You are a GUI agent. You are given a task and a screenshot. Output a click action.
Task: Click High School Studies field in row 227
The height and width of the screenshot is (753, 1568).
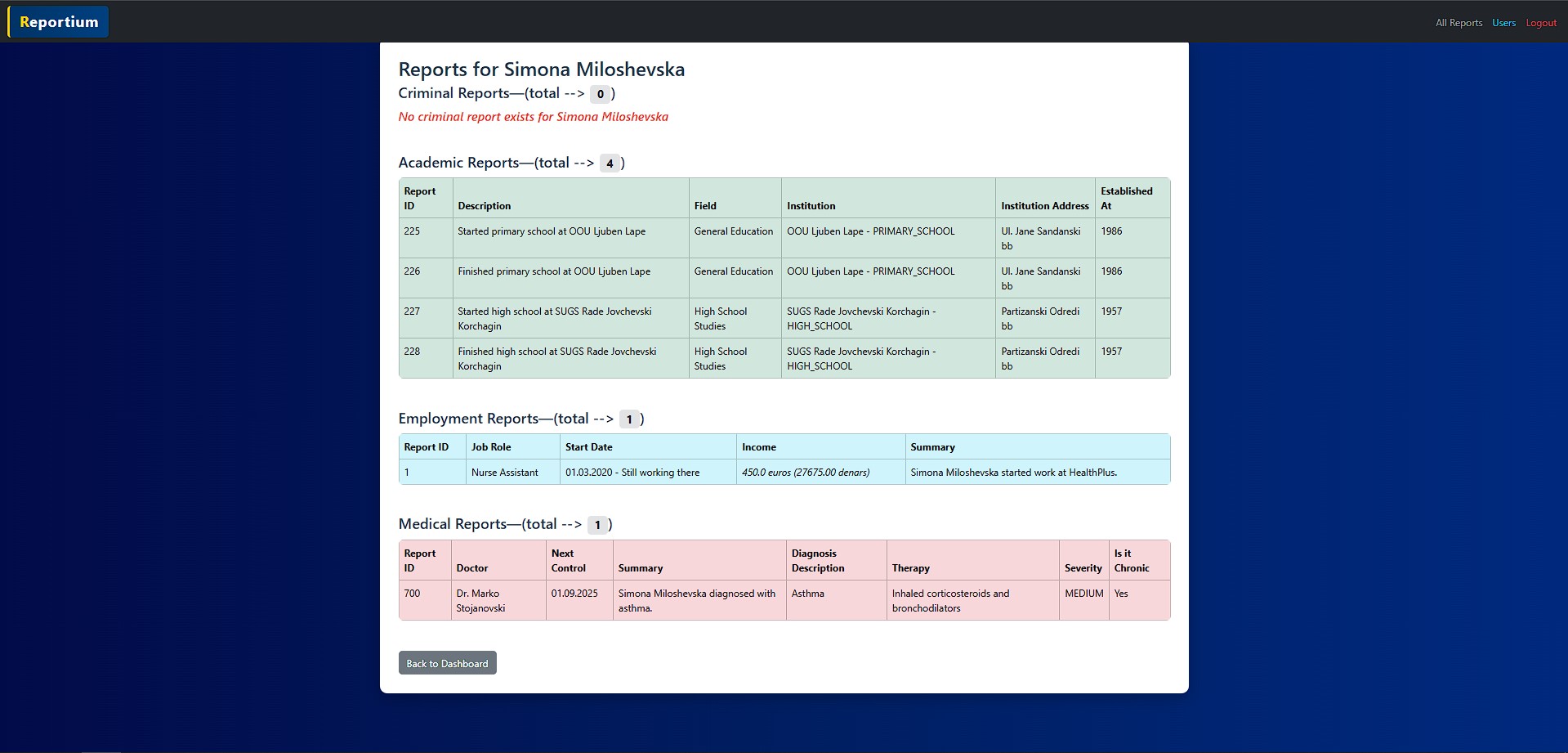[x=735, y=318]
